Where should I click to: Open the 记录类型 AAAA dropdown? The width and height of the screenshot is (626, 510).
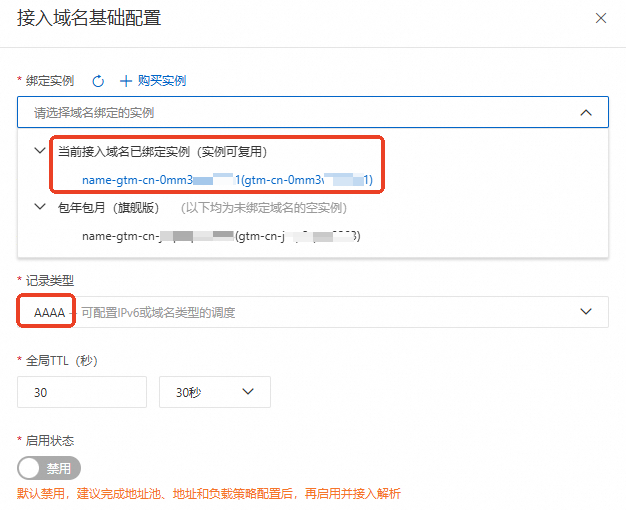(313, 312)
